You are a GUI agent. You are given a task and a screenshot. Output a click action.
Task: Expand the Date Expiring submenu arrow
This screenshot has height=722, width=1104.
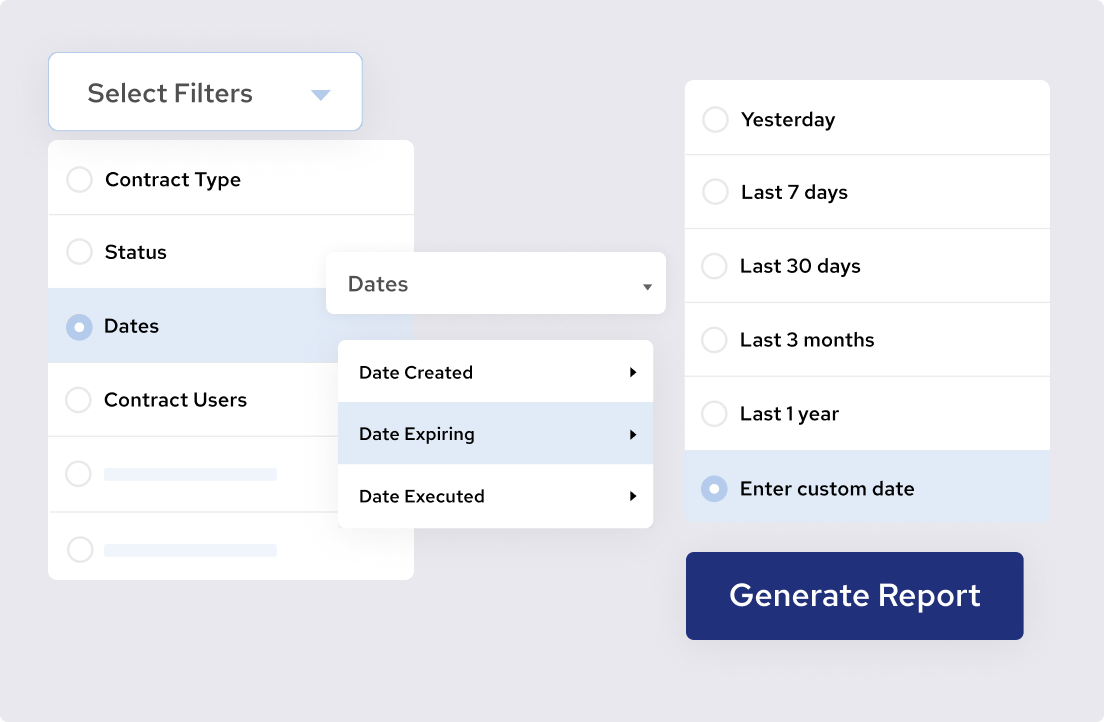pyautogui.click(x=633, y=434)
